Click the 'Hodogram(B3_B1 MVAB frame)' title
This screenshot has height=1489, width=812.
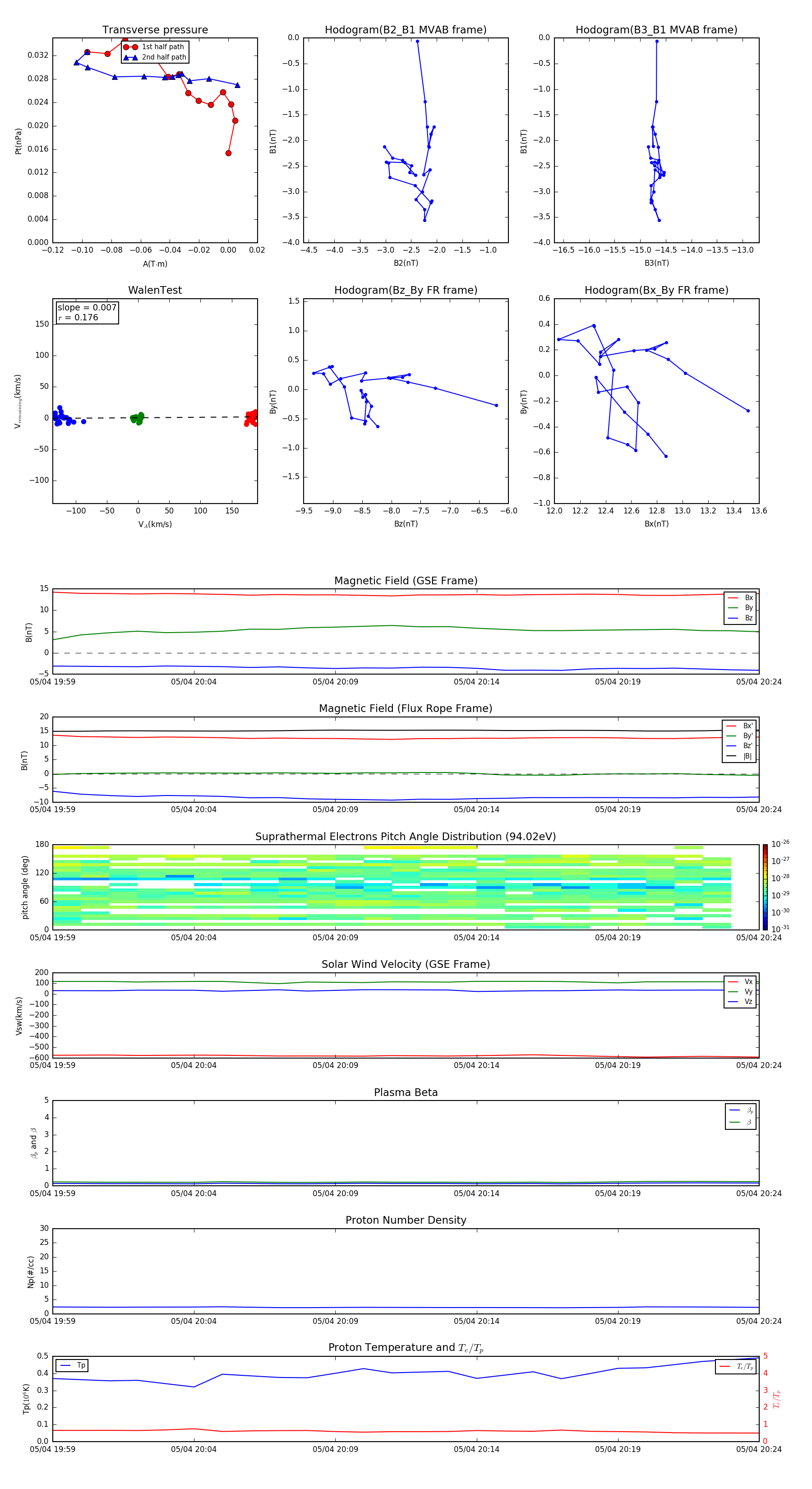tap(656, 30)
